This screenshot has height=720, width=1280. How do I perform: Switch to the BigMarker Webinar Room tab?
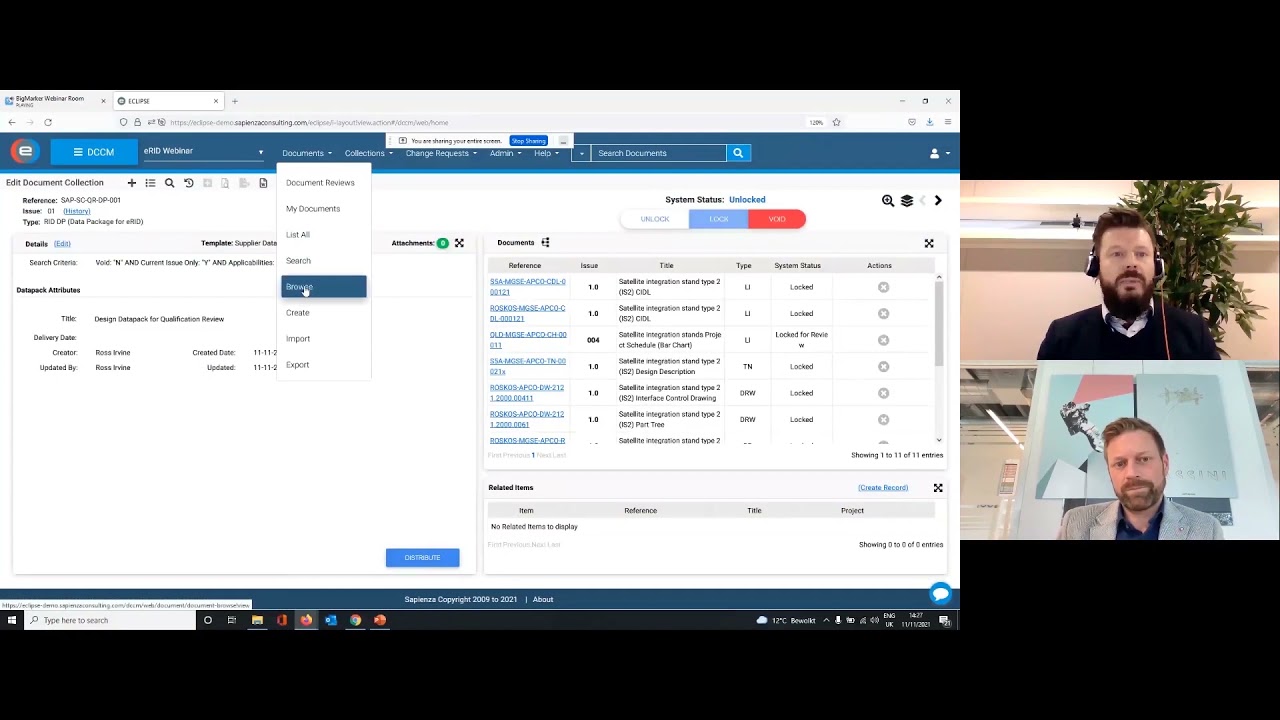(50, 101)
